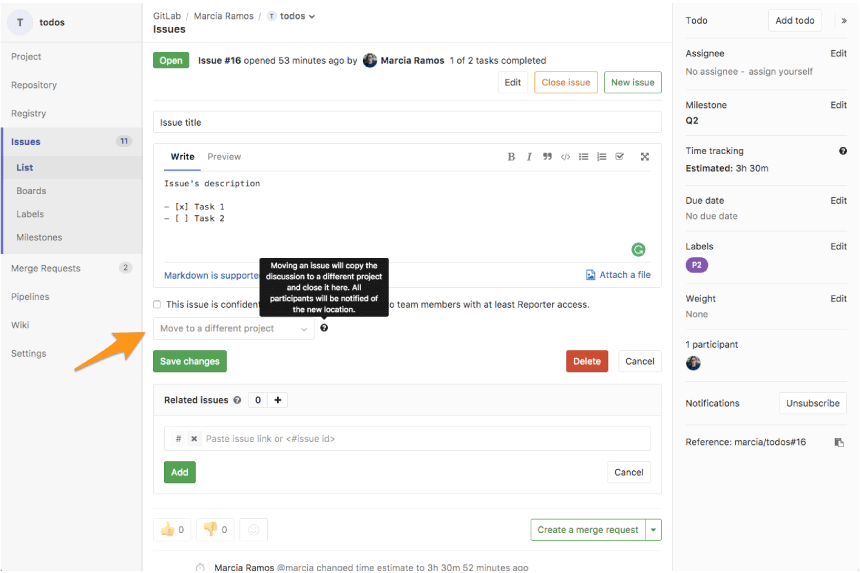Click Edit next to Due date
The height and width of the screenshot is (573, 860).
coord(838,201)
